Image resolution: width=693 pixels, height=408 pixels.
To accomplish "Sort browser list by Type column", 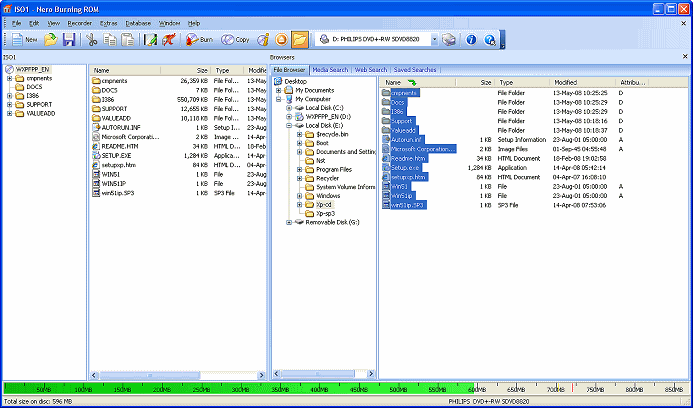I will point(522,82).
